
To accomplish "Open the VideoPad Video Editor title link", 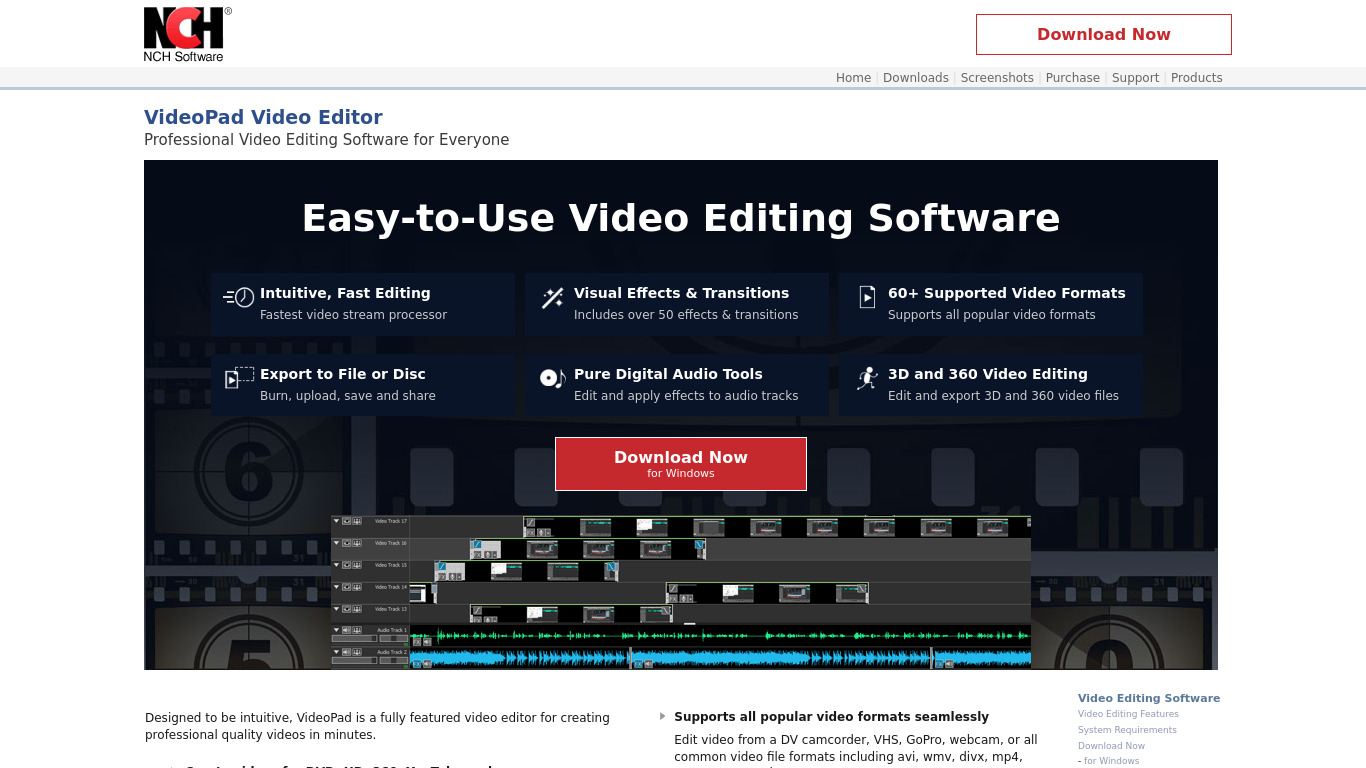I will (x=263, y=117).
